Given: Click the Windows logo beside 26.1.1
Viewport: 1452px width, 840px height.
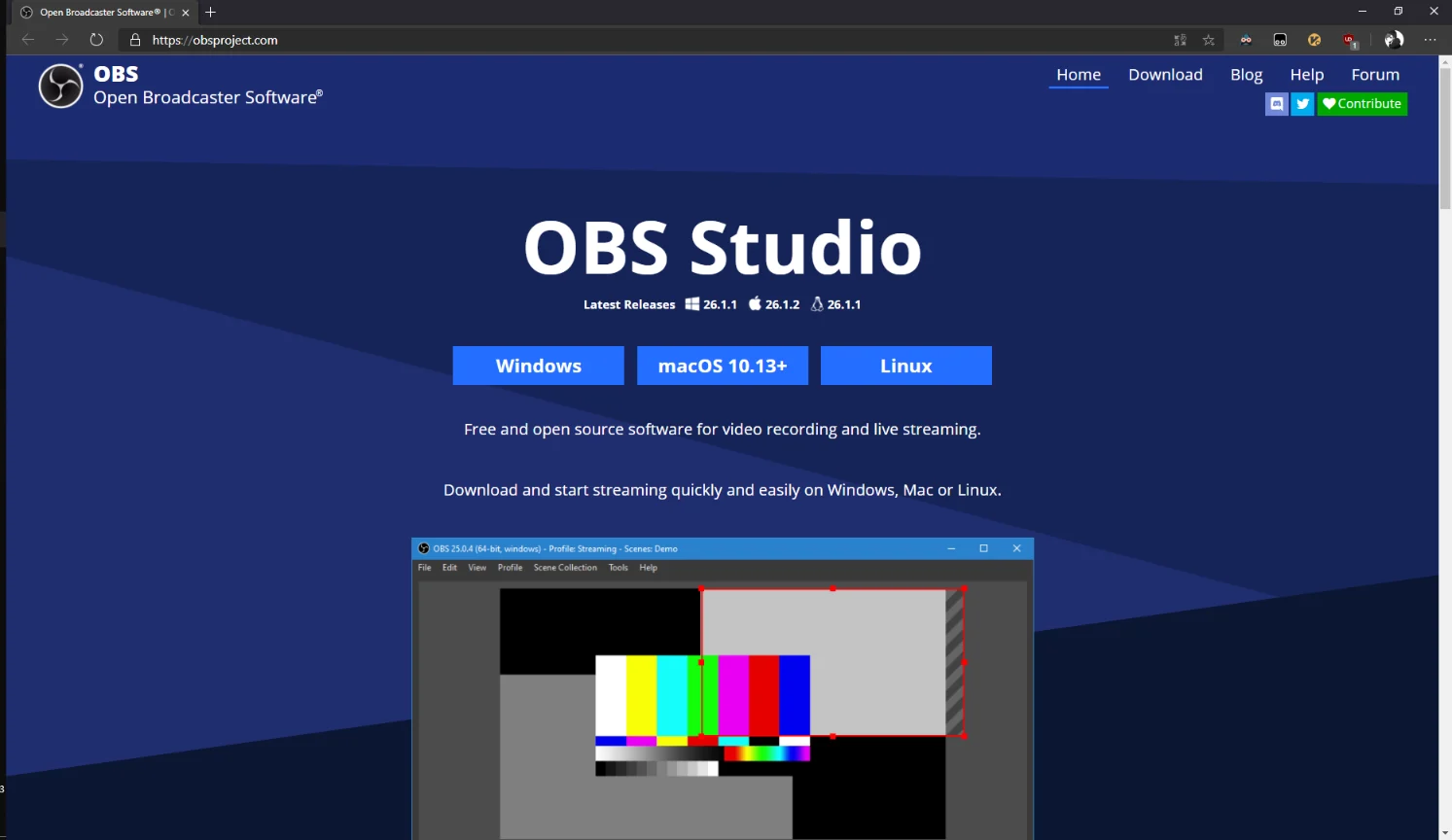Looking at the screenshot, I should coord(691,304).
